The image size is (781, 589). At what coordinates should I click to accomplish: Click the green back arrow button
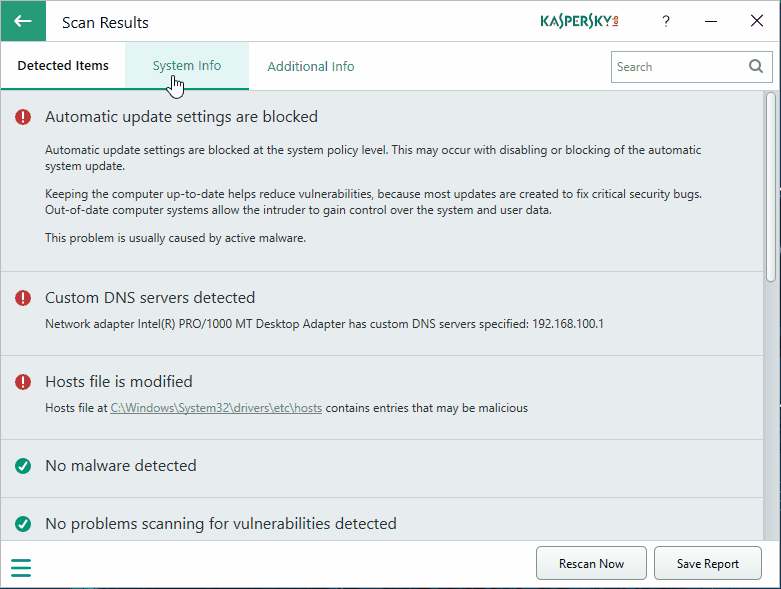(23, 21)
